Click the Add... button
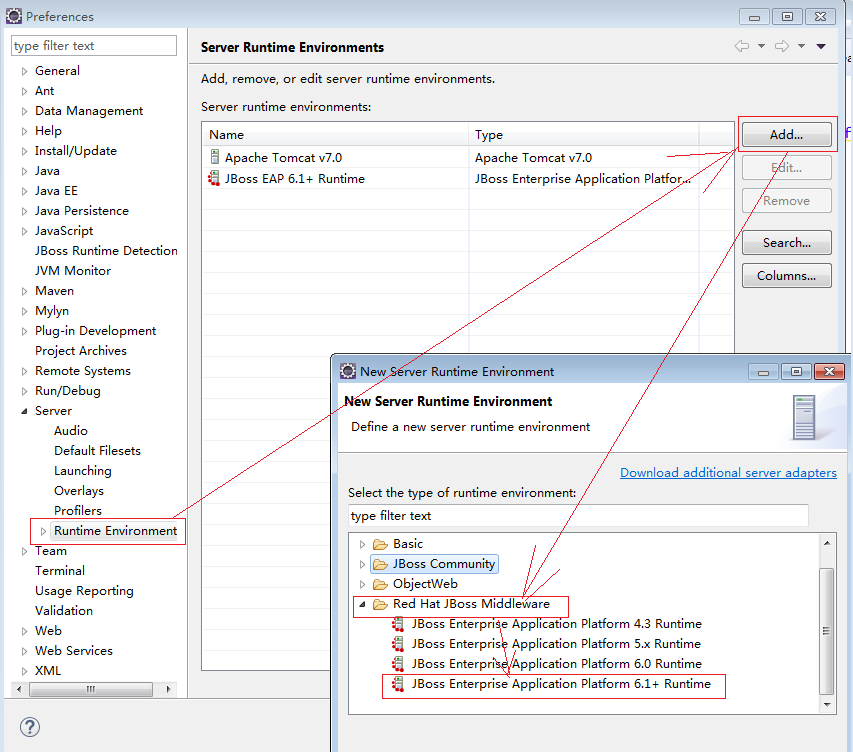The image size is (853, 752). tap(787, 134)
